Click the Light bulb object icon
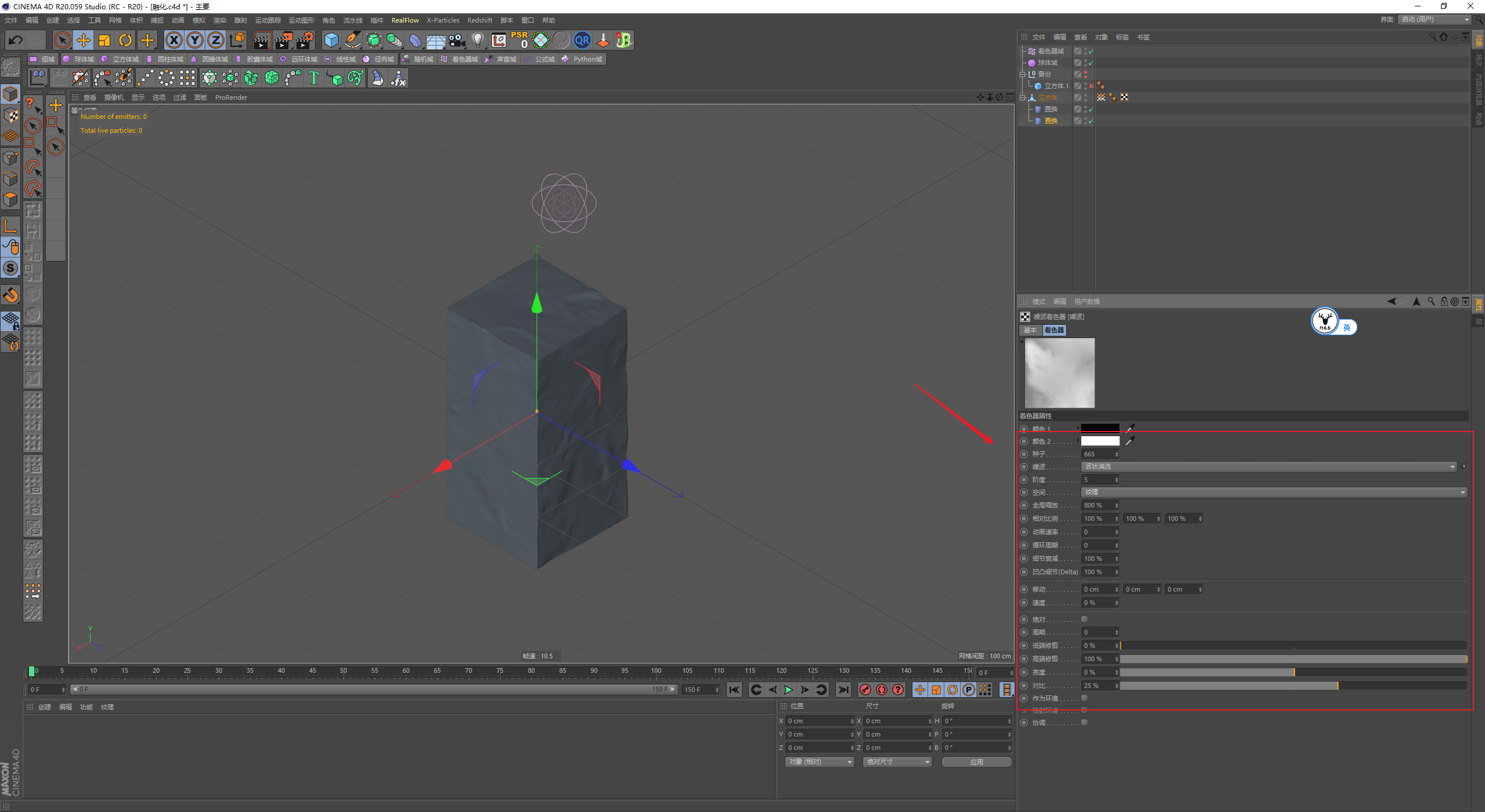The height and width of the screenshot is (812, 1485). pyautogui.click(x=477, y=40)
